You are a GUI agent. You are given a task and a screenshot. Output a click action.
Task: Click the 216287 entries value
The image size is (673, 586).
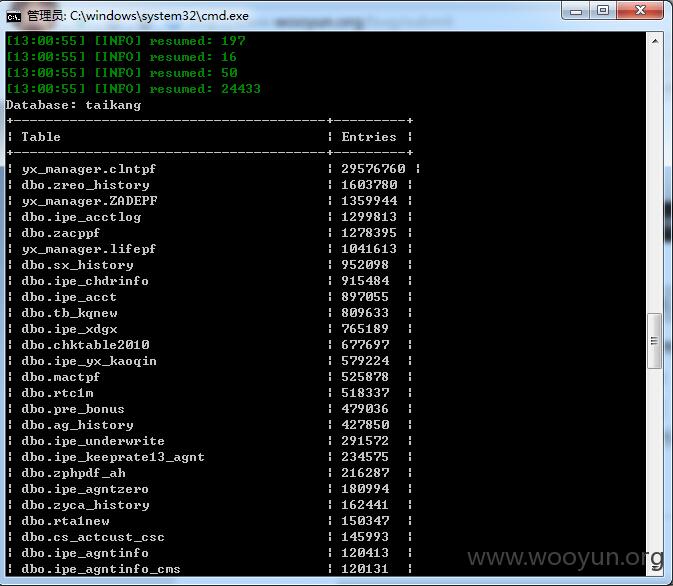pyautogui.click(x=365, y=473)
